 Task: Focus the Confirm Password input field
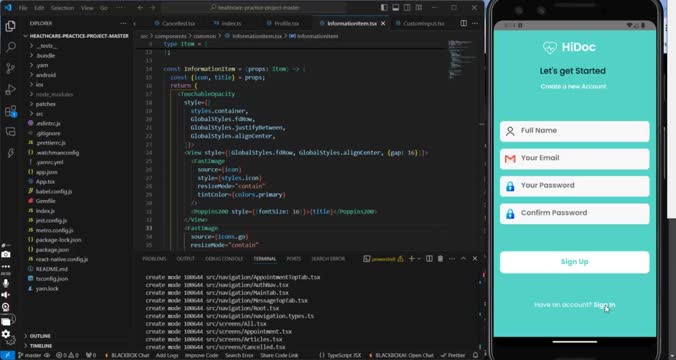coord(574,213)
